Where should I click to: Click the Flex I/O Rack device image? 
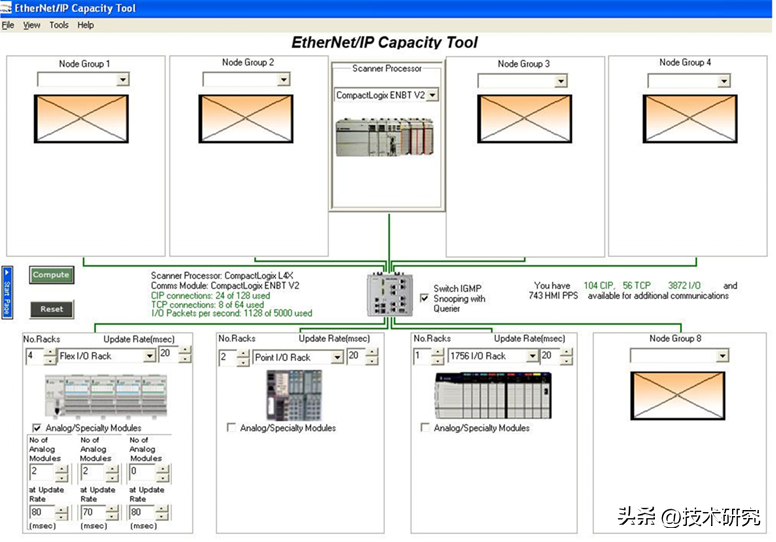(x=102, y=393)
